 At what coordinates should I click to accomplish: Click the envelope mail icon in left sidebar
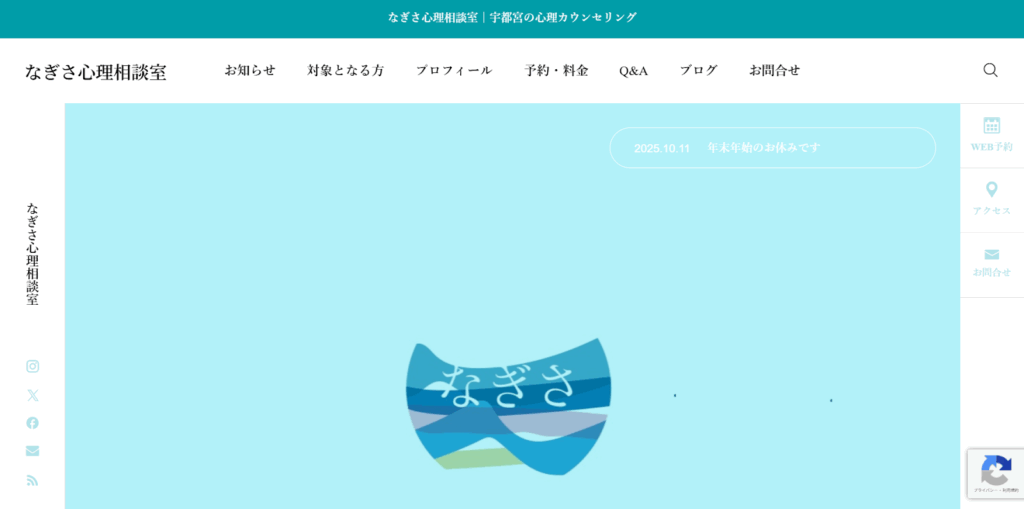(x=32, y=451)
